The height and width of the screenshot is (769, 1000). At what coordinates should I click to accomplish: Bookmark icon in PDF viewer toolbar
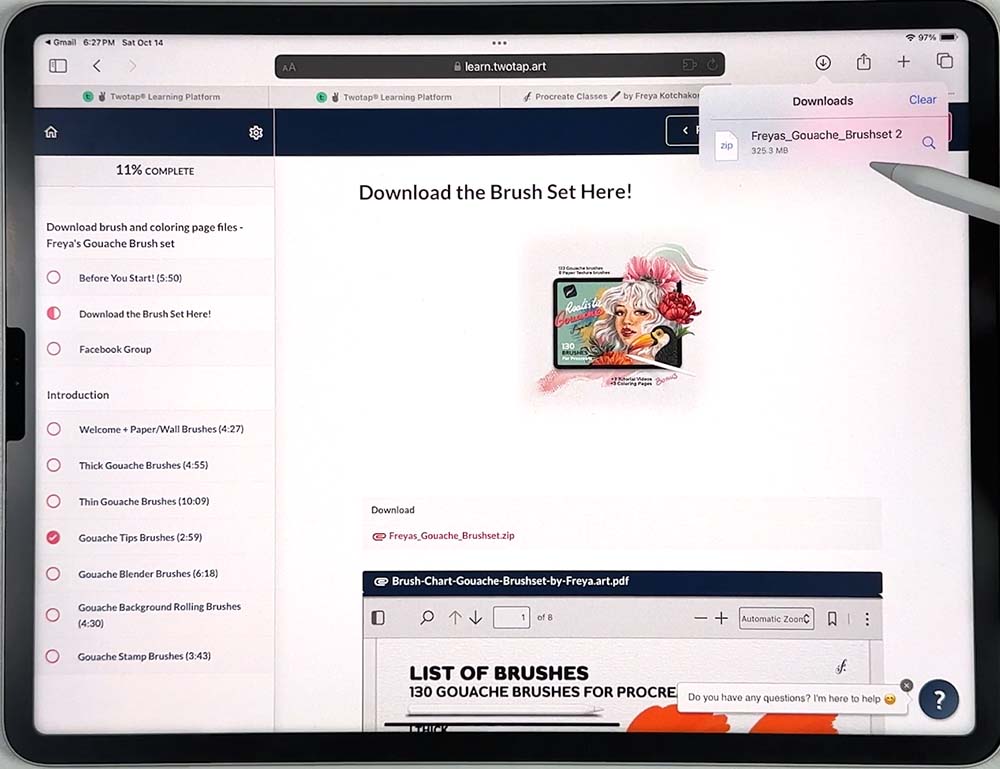point(832,619)
